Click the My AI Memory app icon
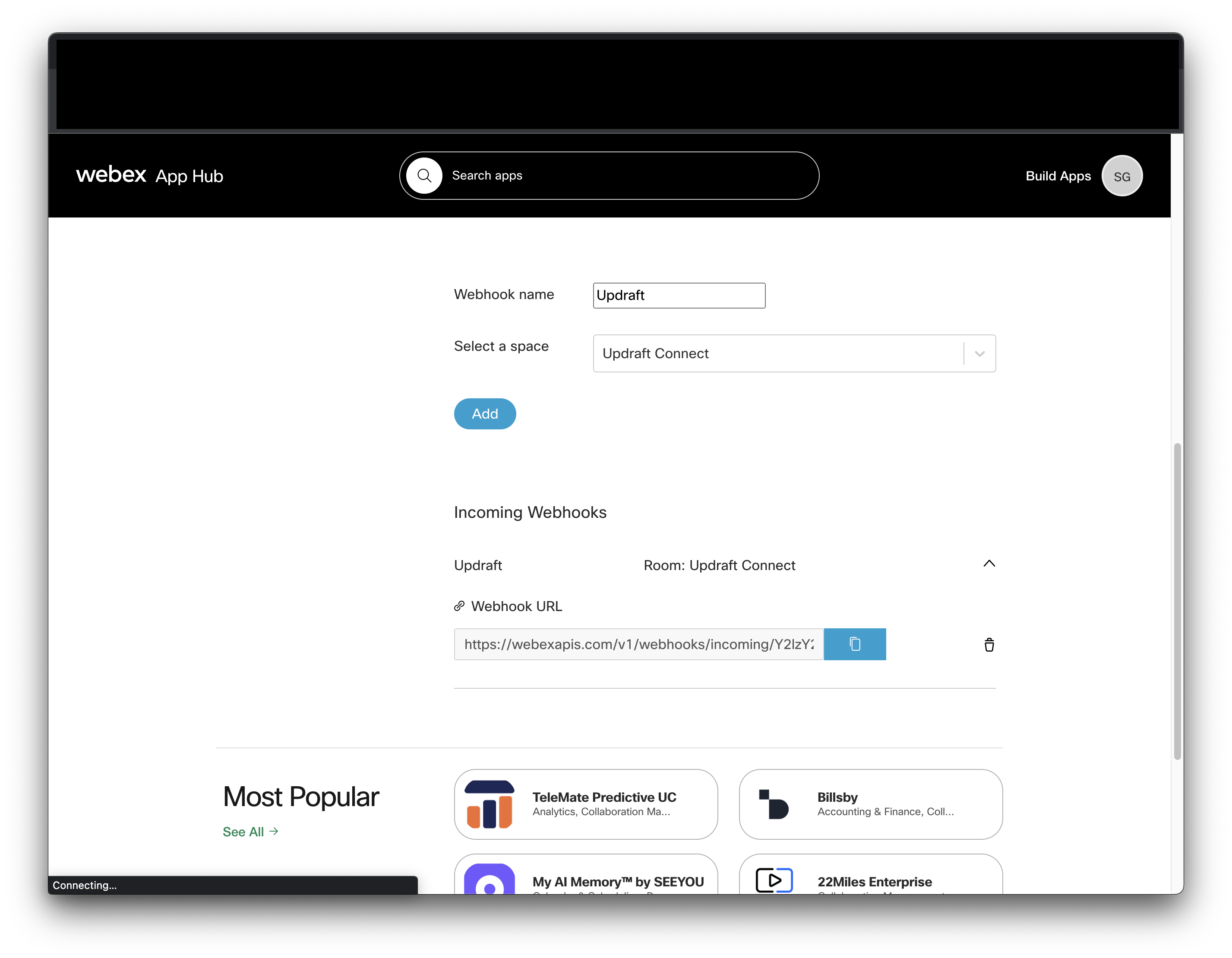Screen dimensions: 1232x958 (489, 879)
